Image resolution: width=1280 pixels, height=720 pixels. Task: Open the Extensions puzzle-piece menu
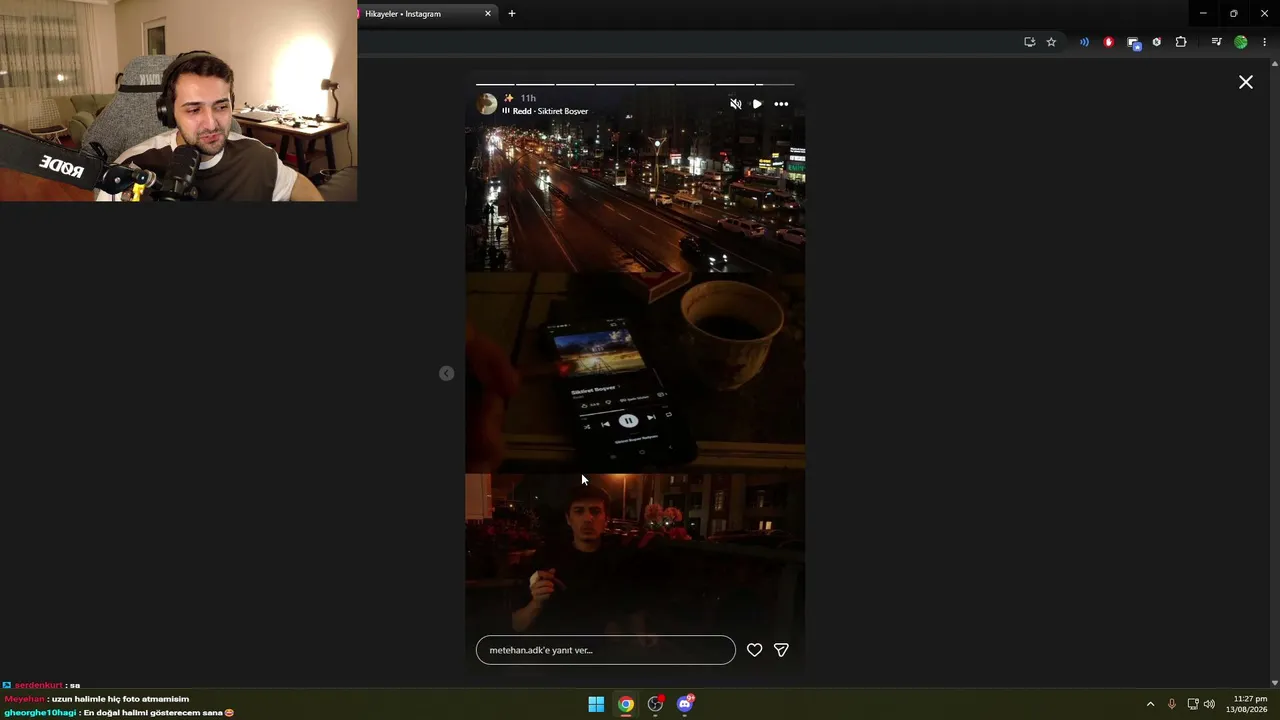(x=1181, y=42)
